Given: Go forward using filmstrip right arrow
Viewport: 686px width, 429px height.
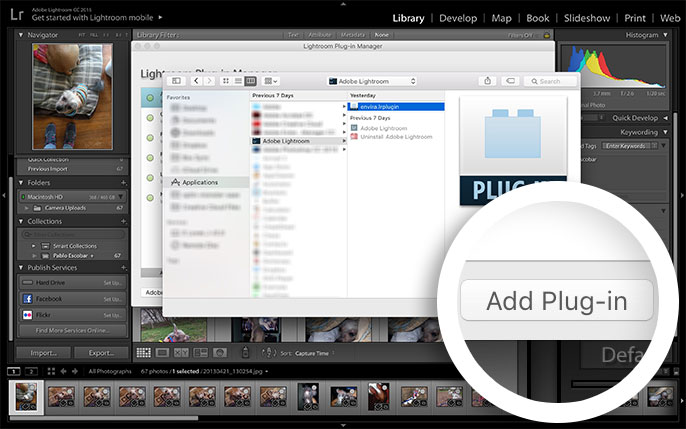Looking at the screenshot, I should point(75,371).
